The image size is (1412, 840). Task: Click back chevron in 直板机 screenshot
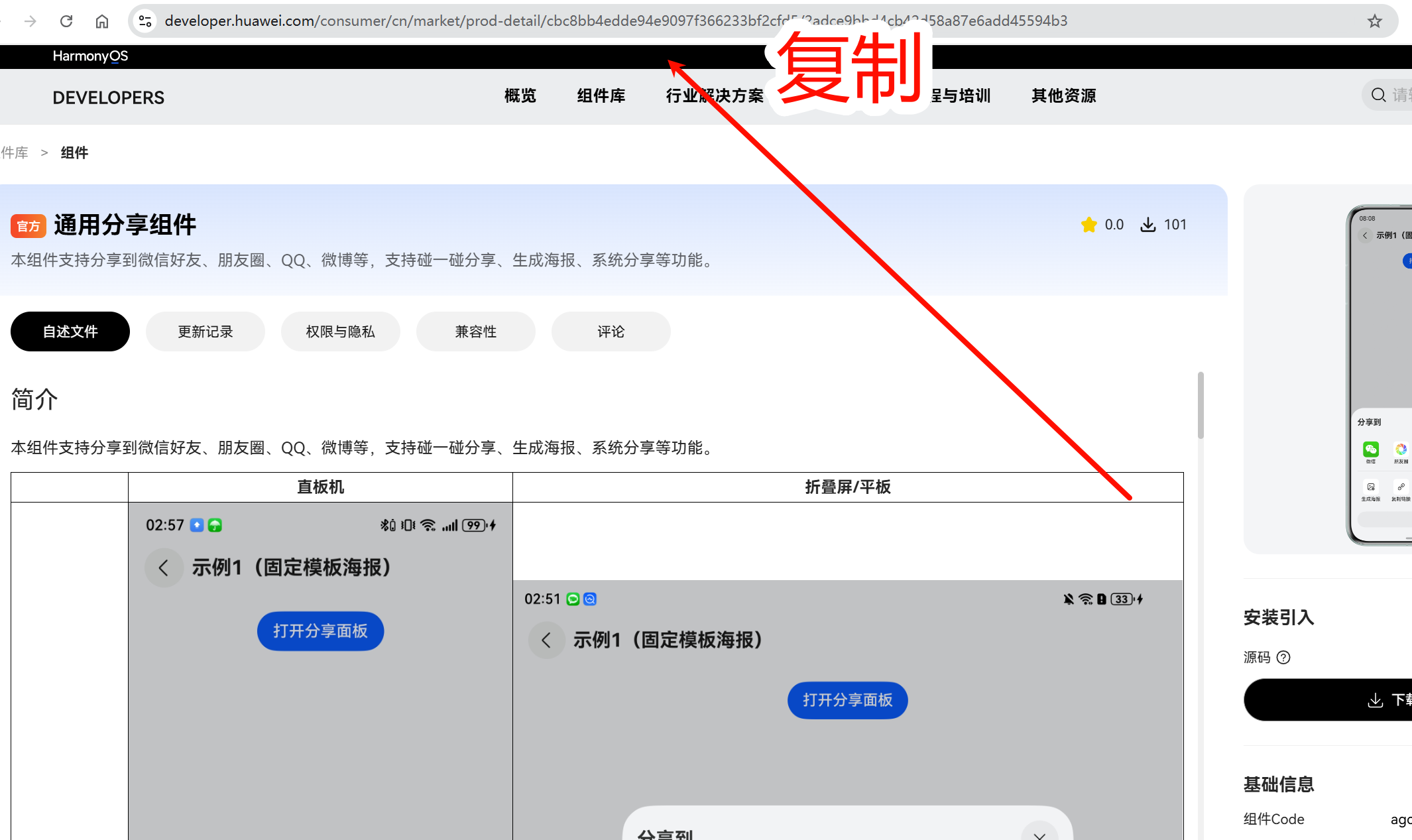coord(163,568)
